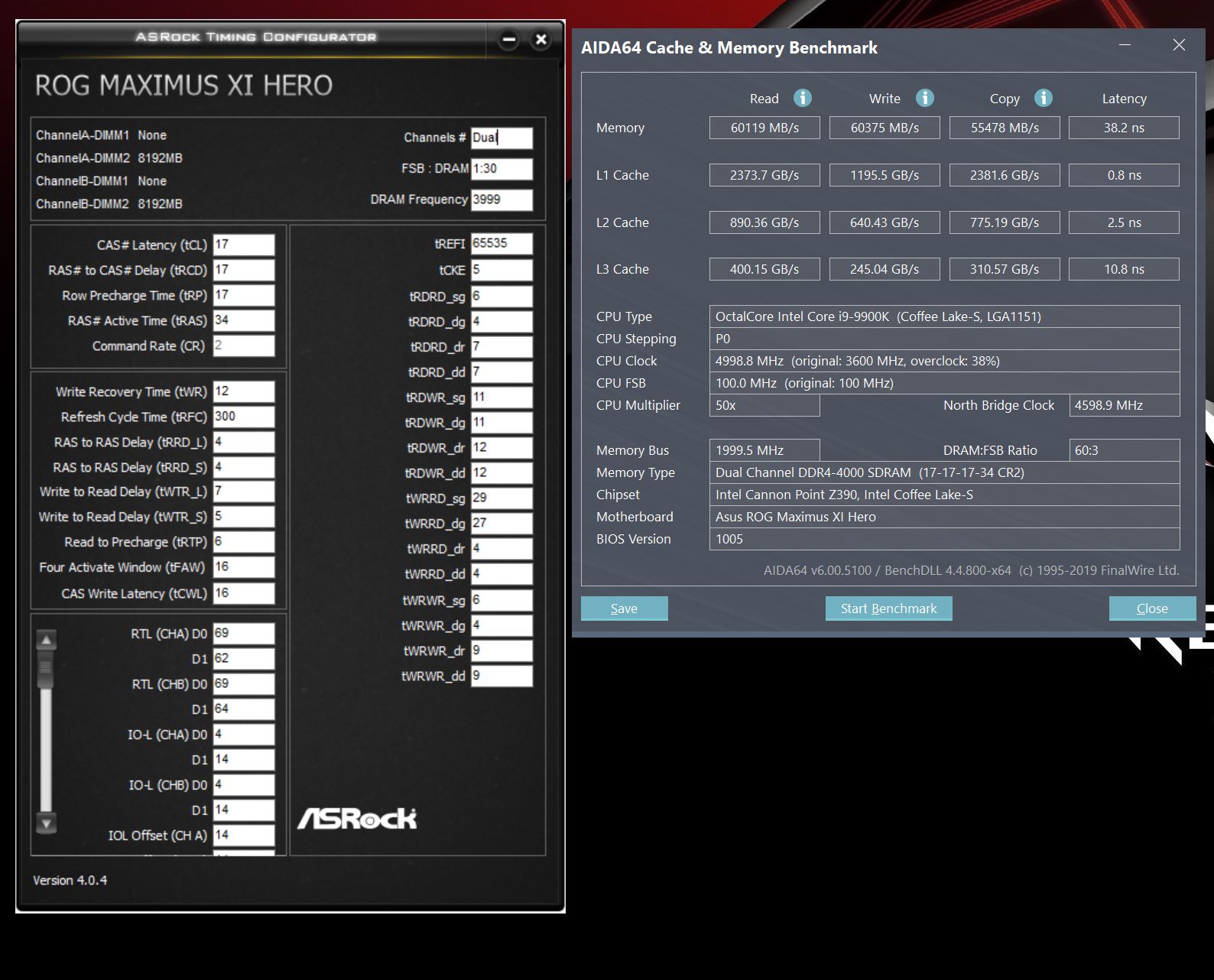Click the Memory Latency value 38.2 ns
1214x980 pixels.
1124,128
